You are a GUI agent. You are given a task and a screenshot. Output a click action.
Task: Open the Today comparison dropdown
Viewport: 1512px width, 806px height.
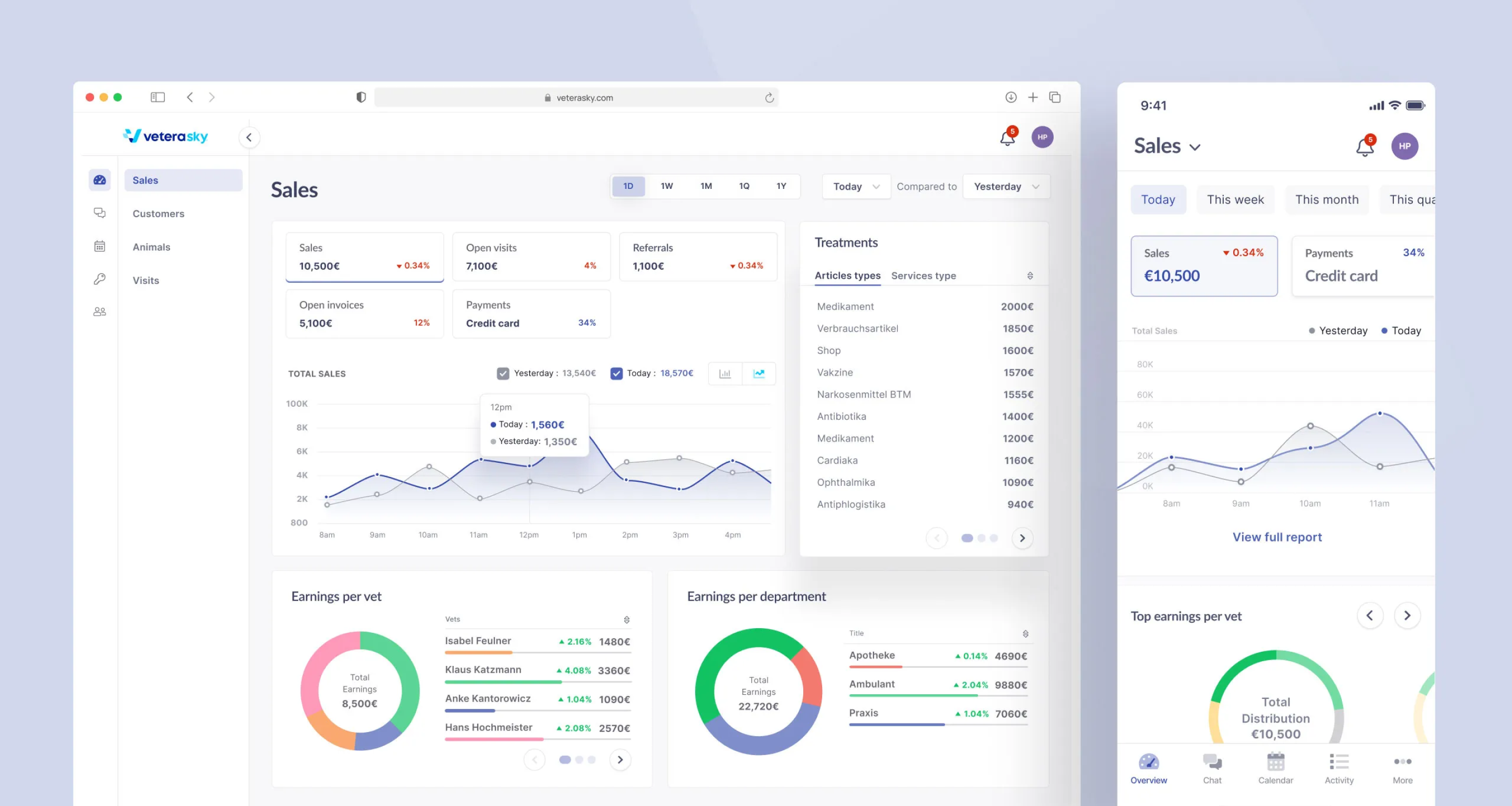coord(856,186)
